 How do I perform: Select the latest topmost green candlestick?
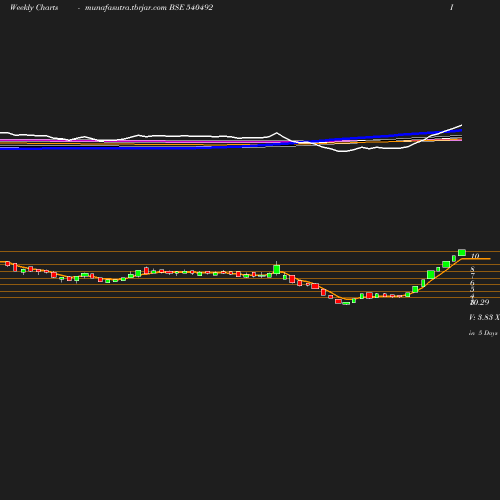coord(462,253)
